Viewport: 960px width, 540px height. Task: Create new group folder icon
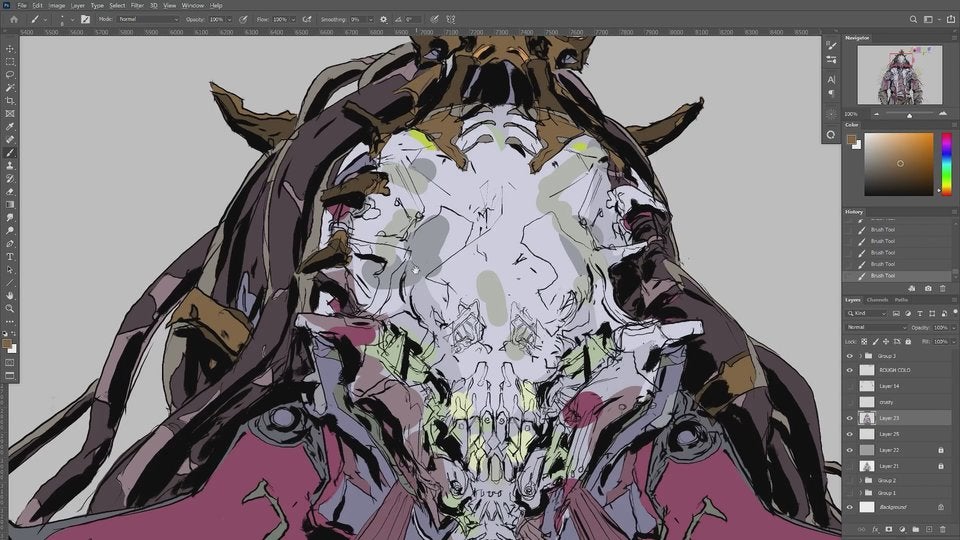coord(915,529)
